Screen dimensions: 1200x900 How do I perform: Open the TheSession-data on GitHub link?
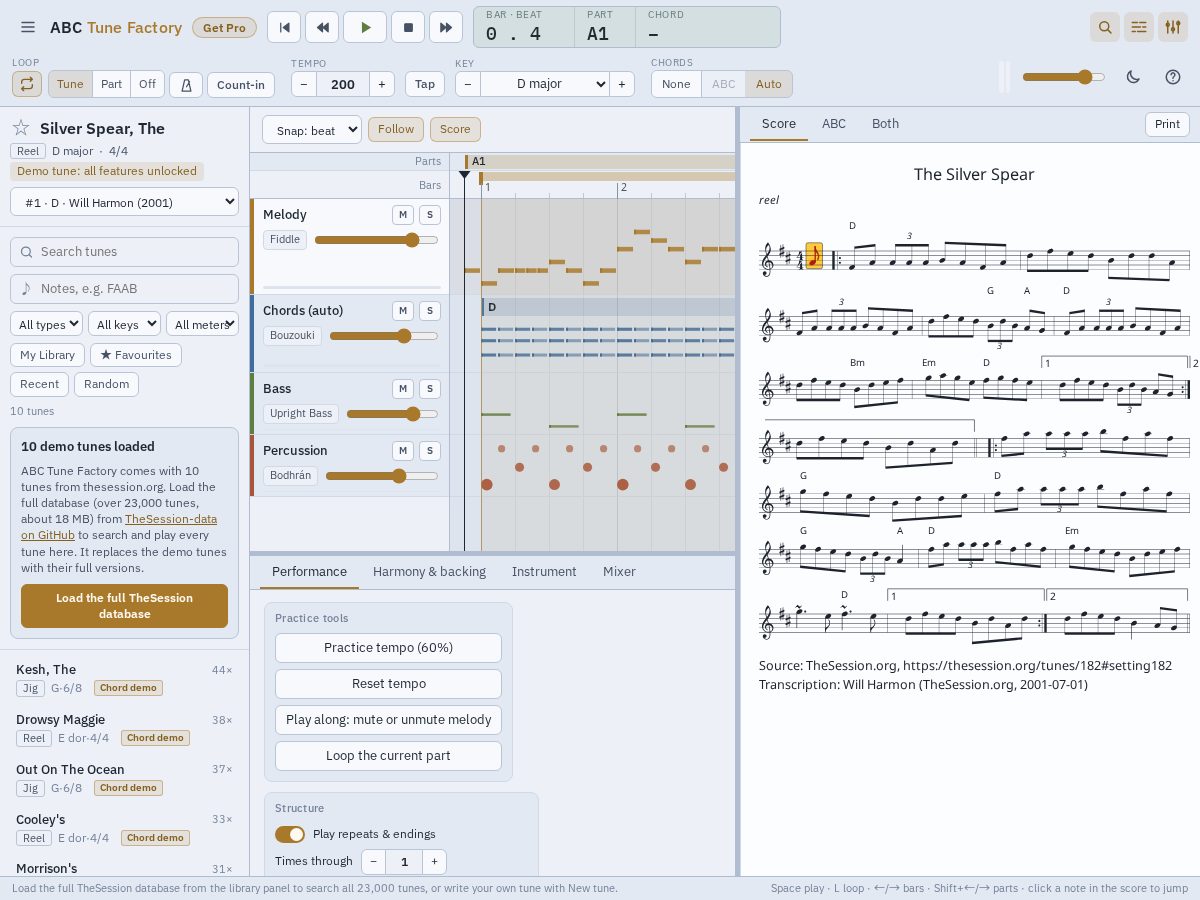click(x=119, y=527)
